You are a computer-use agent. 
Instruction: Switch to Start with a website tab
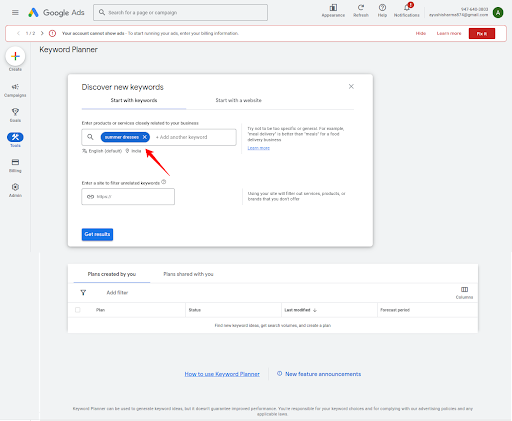[x=238, y=100]
